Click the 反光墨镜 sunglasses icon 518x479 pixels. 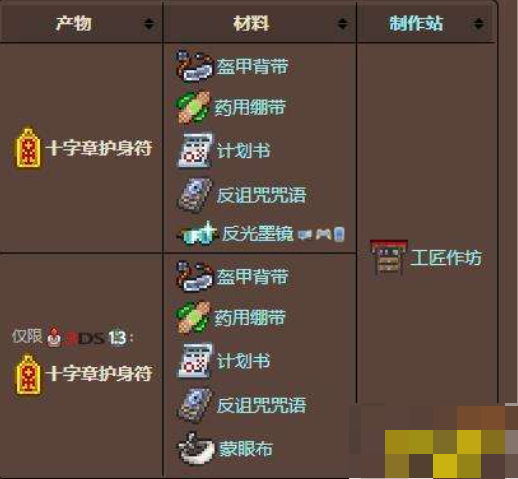click(x=198, y=233)
